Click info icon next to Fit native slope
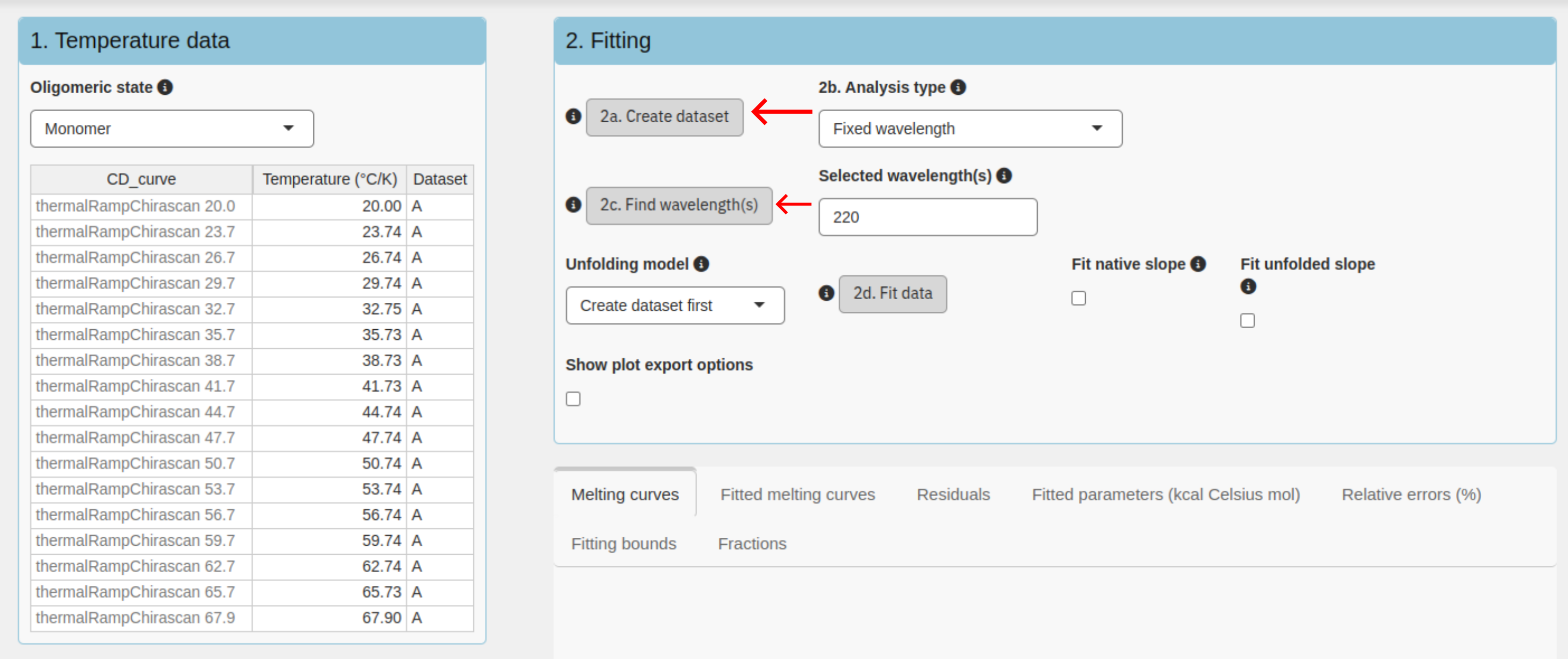Image resolution: width=1568 pixels, height=659 pixels. (x=1198, y=264)
